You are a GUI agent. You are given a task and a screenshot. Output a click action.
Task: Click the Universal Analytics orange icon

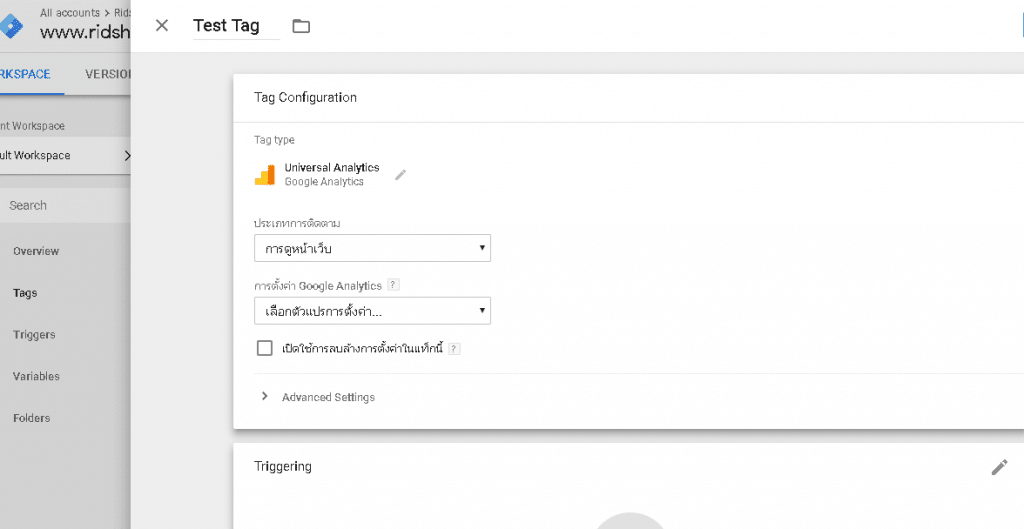[x=264, y=175]
